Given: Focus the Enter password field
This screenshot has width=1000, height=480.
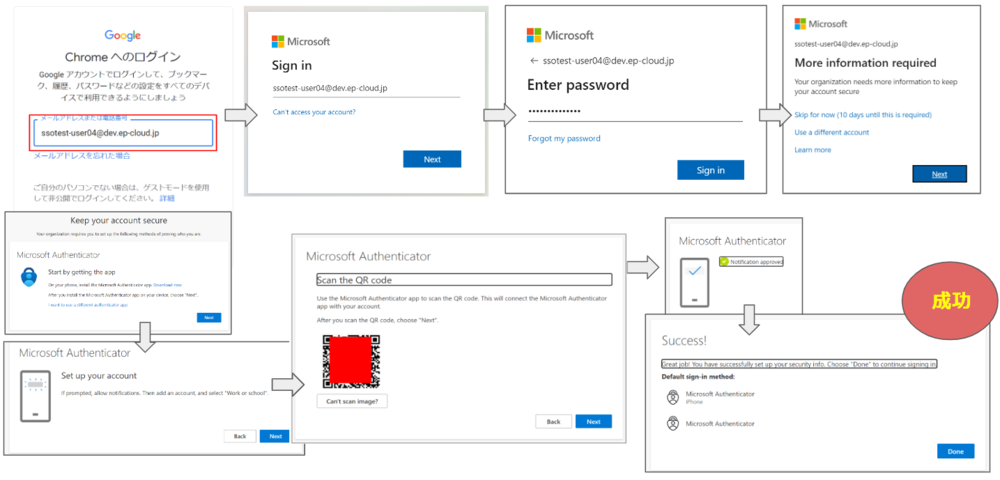Looking at the screenshot, I should pos(634,110).
